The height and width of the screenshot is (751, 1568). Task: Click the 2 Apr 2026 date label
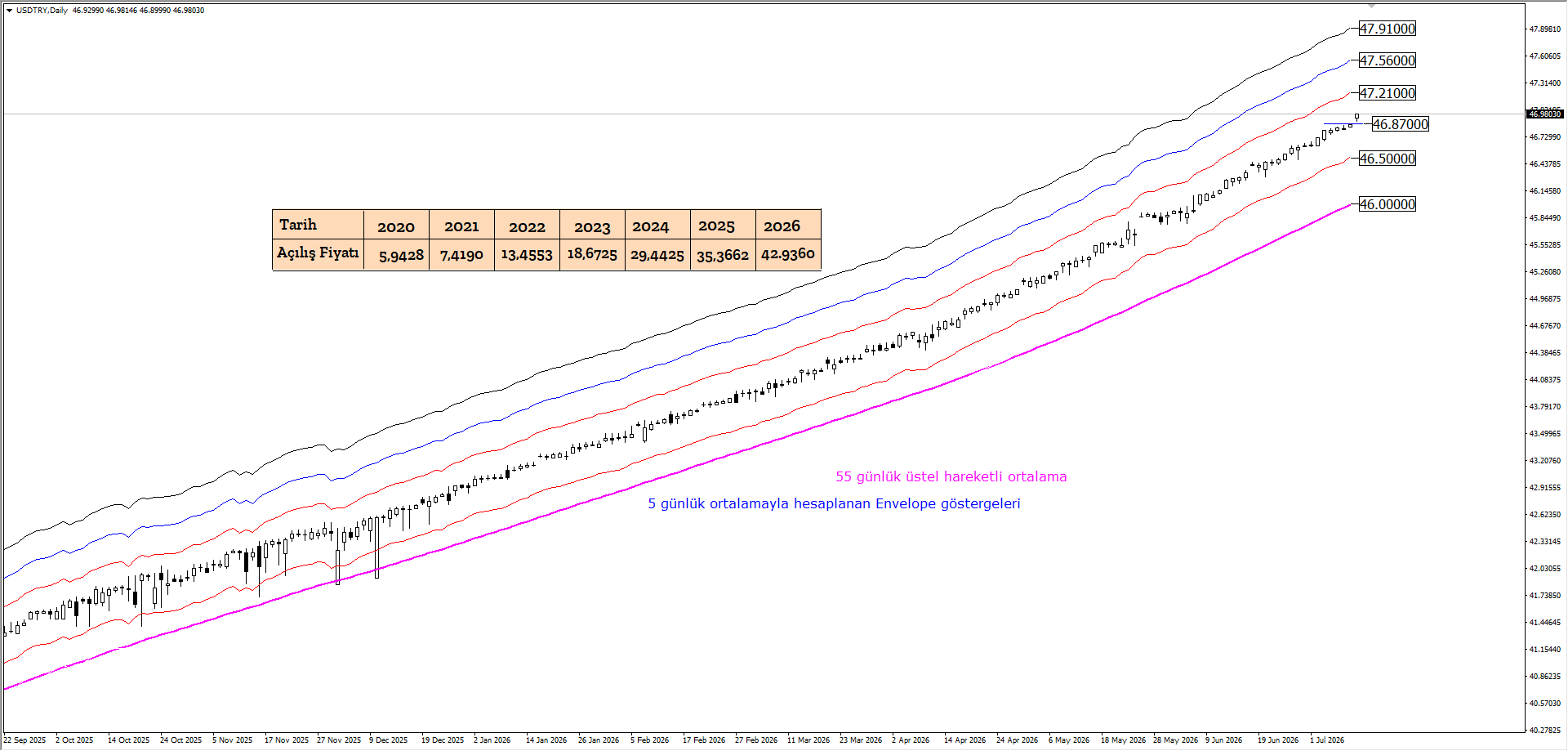pos(910,740)
